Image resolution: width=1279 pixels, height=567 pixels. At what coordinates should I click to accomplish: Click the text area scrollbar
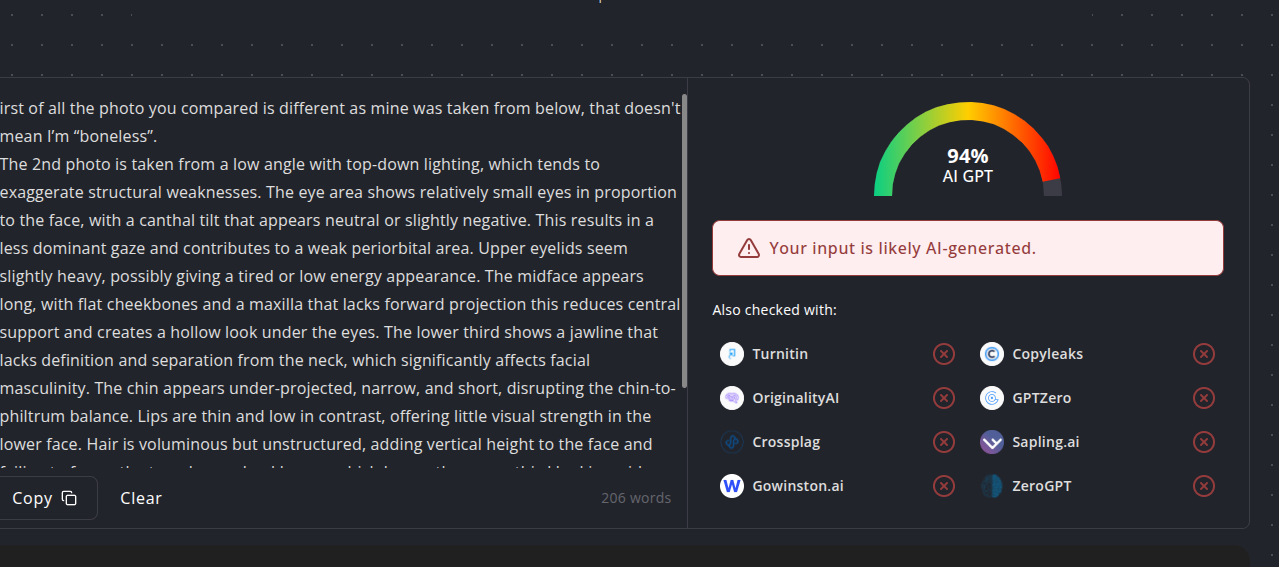(x=684, y=241)
